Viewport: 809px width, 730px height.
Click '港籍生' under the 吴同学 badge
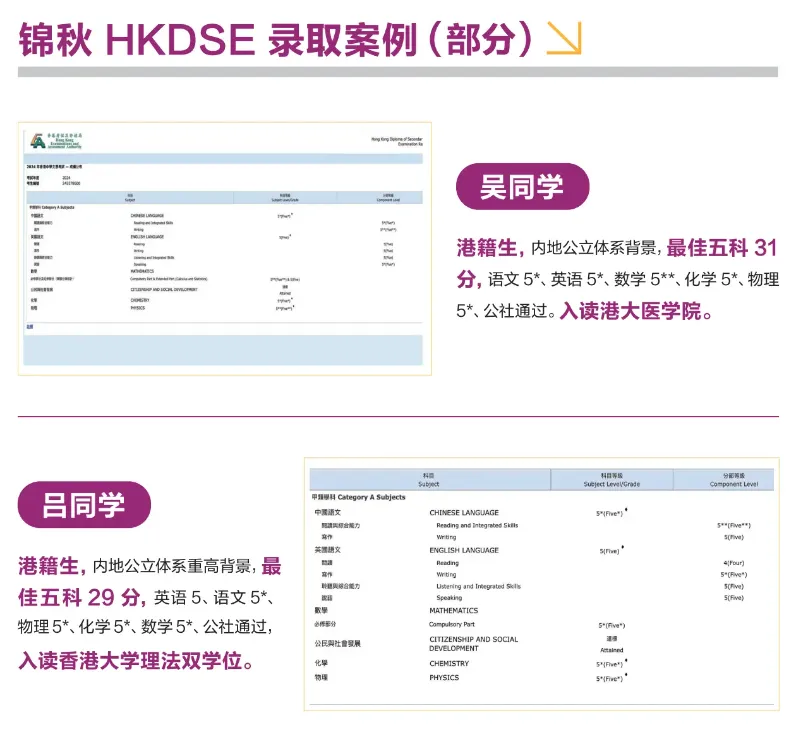[x=487, y=248]
